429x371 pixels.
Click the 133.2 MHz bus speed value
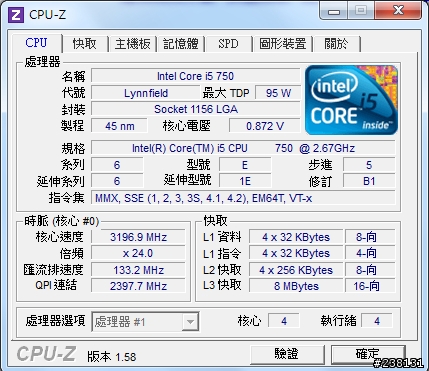[138, 270]
